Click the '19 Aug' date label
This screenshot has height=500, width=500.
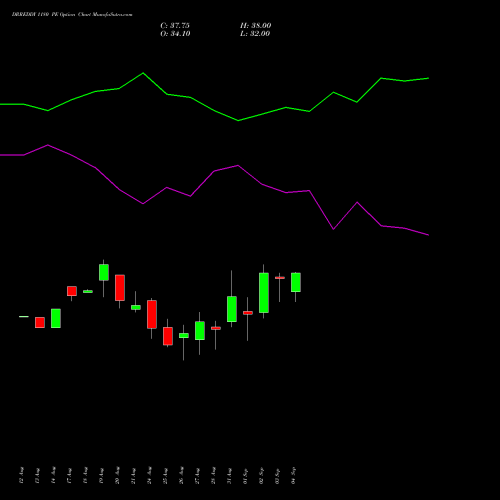(101, 475)
